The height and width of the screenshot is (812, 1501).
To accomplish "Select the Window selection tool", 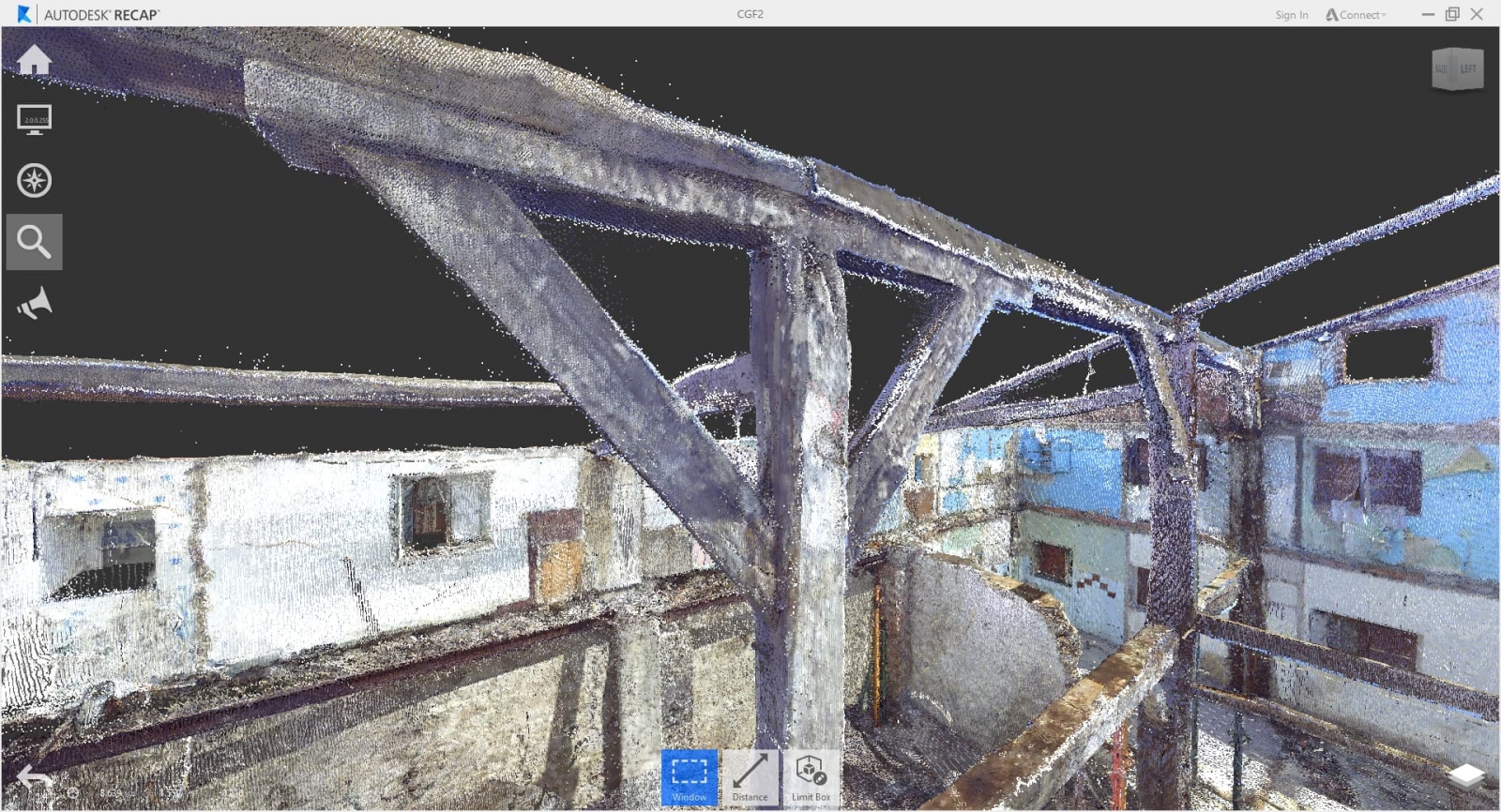I will [690, 777].
